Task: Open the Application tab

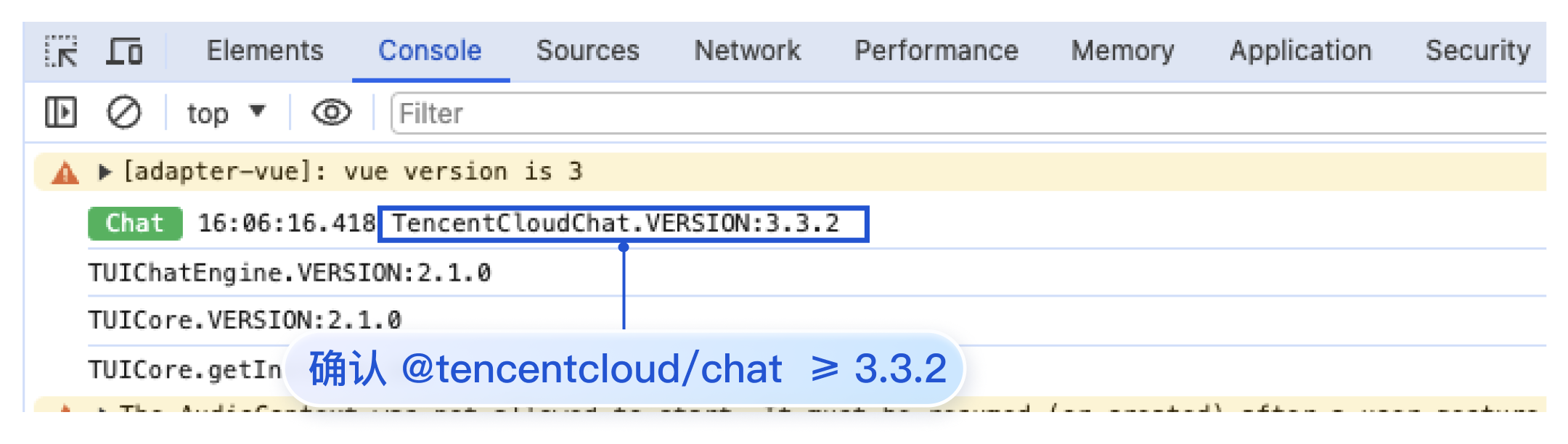Action: point(1301,51)
